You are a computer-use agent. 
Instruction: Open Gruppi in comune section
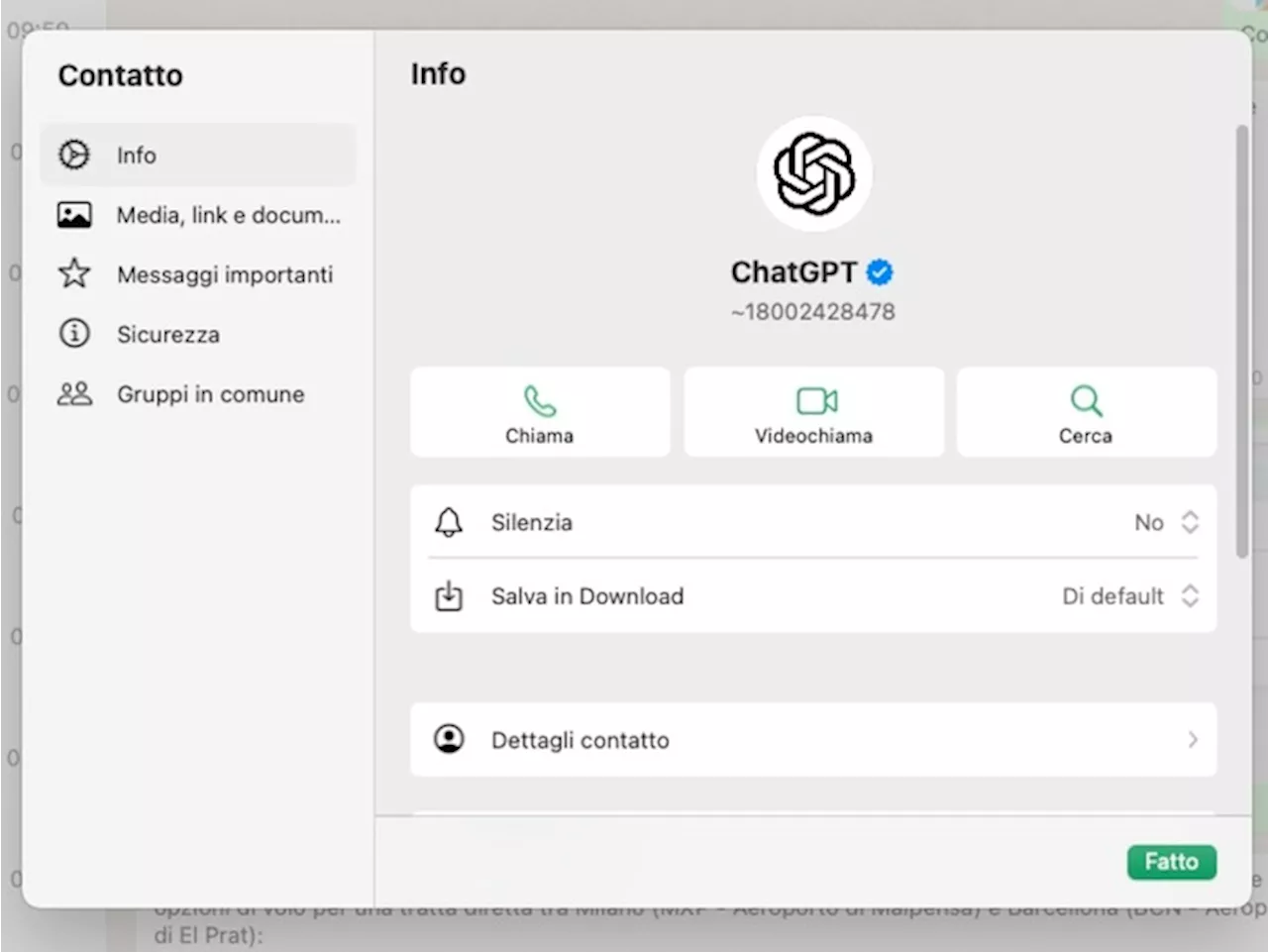pos(198,394)
